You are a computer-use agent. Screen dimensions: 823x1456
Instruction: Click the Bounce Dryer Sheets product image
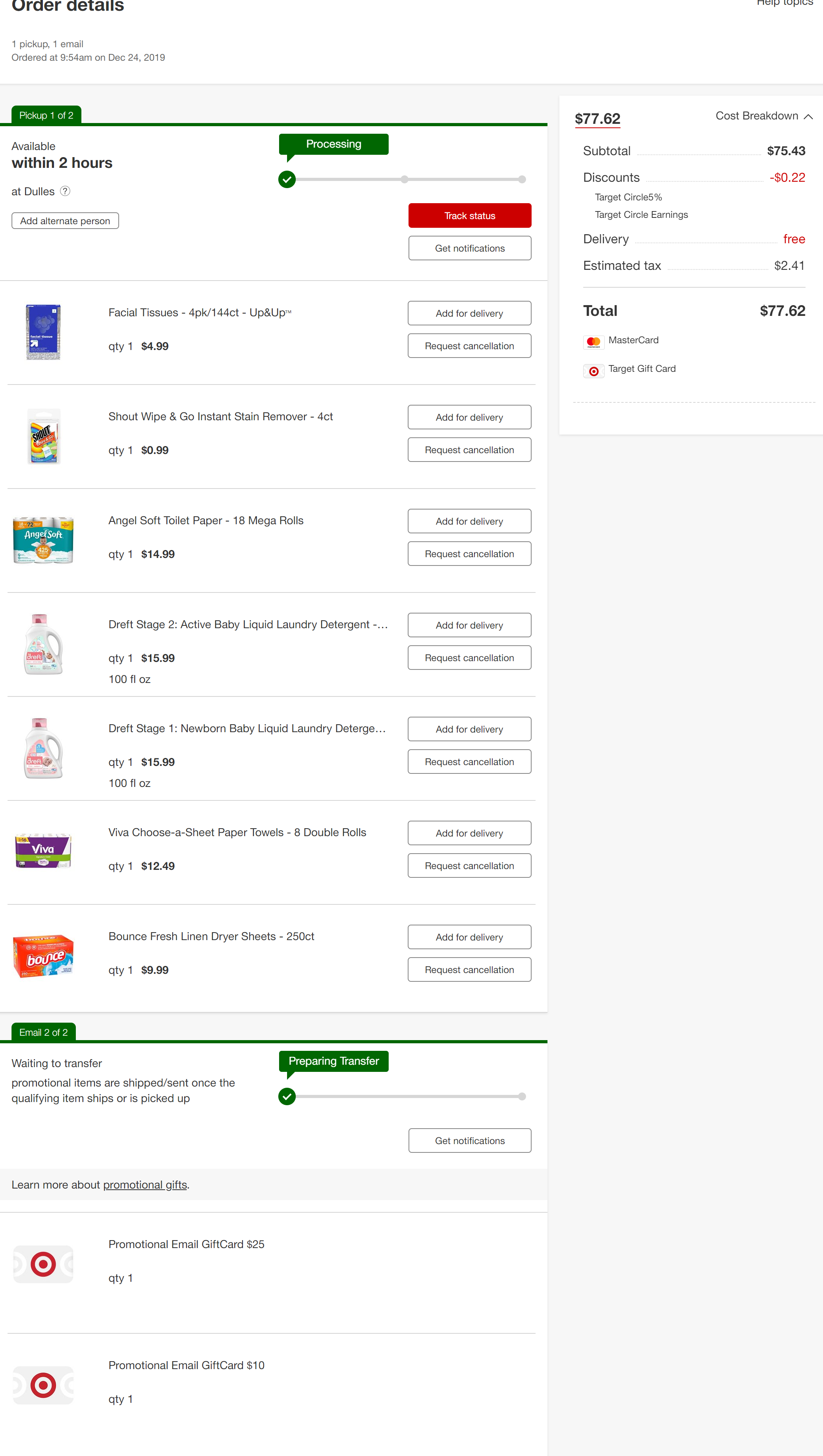coord(43,955)
